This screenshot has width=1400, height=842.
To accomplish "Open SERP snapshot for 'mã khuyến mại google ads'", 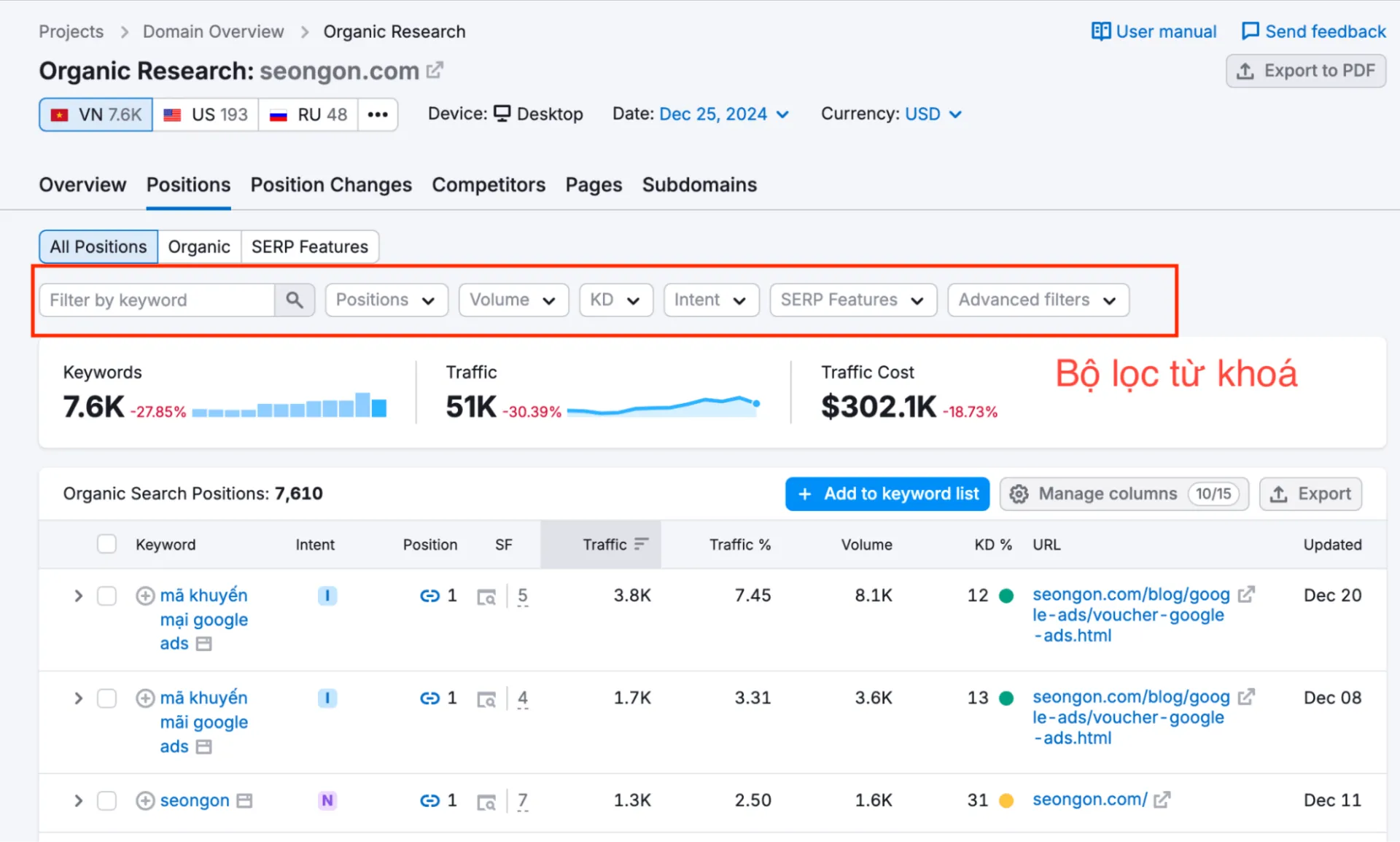I will coord(486,596).
